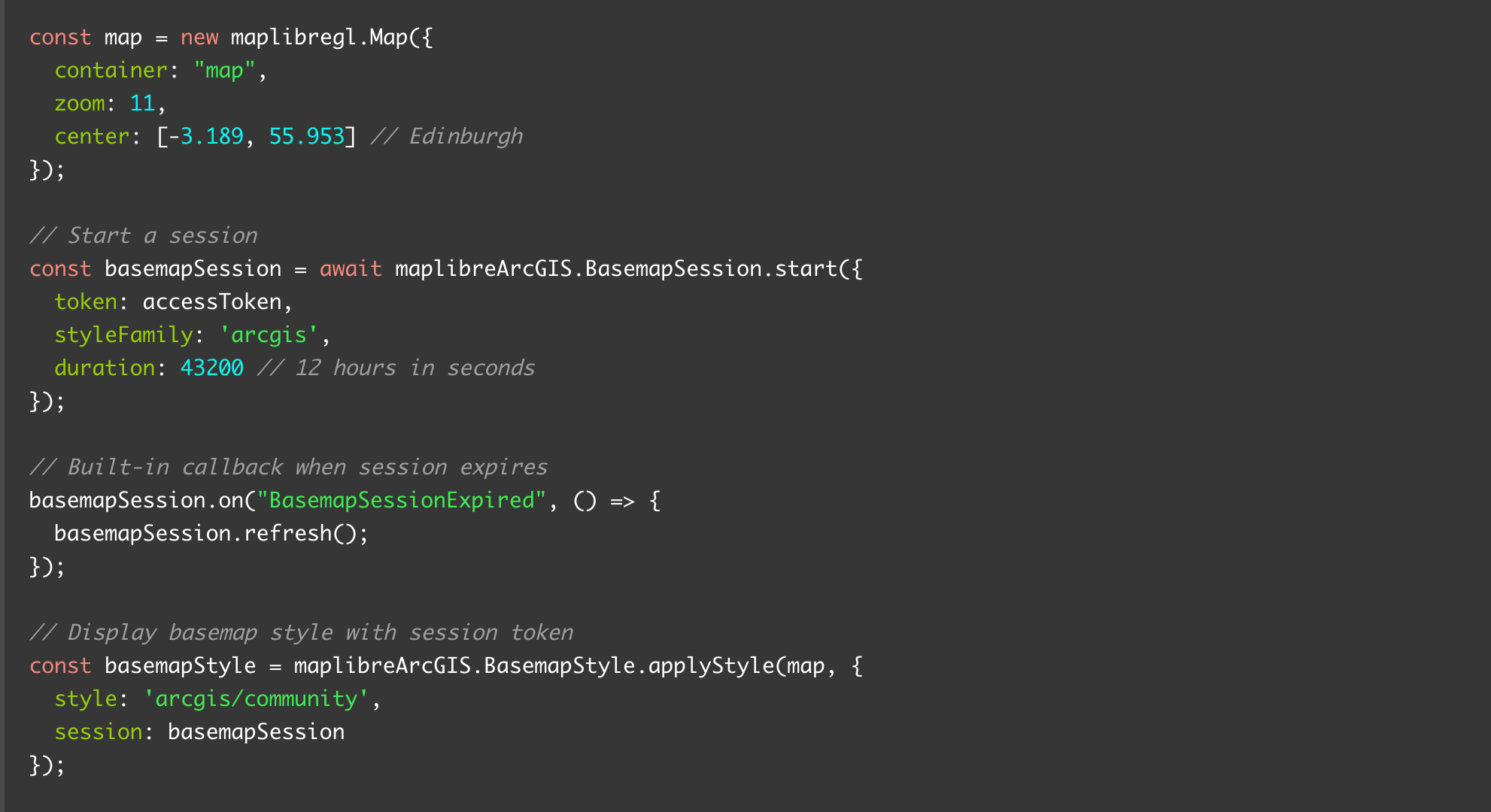The image size is (1491, 812).
Task: Click the styleFamily property key
Action: pyautogui.click(x=123, y=335)
